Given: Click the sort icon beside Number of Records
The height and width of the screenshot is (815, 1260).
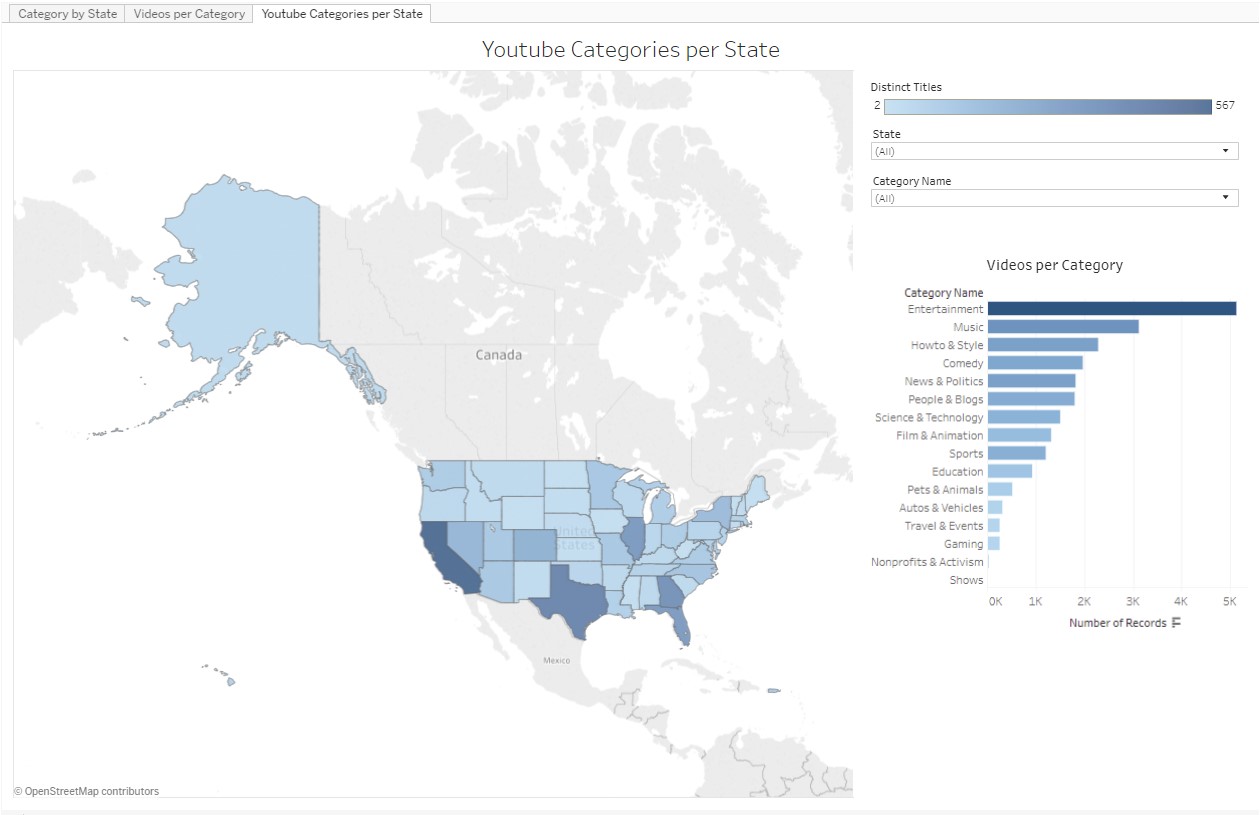Looking at the screenshot, I should 1176,623.
